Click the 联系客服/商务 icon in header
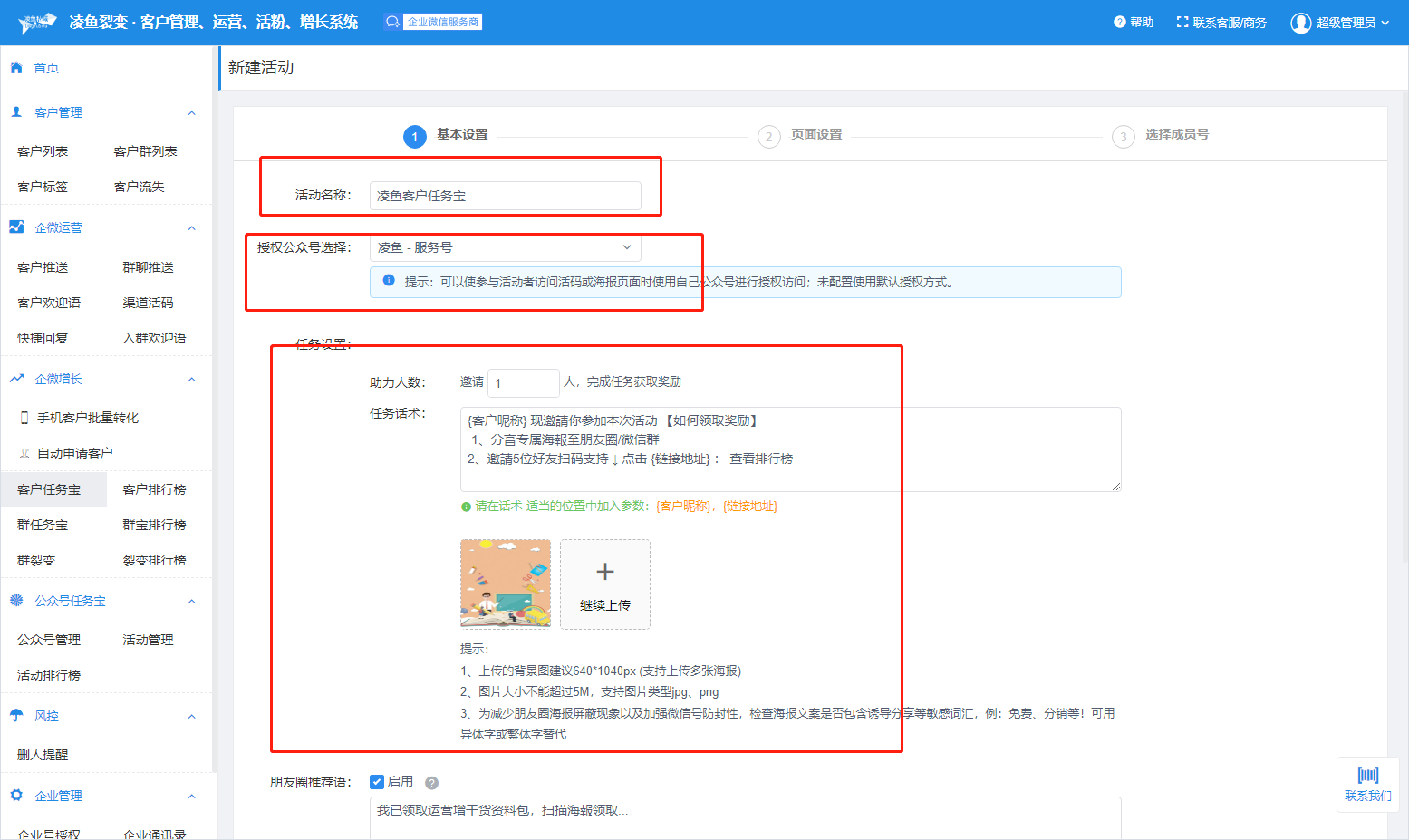The height and width of the screenshot is (840, 1409). (x=1182, y=23)
